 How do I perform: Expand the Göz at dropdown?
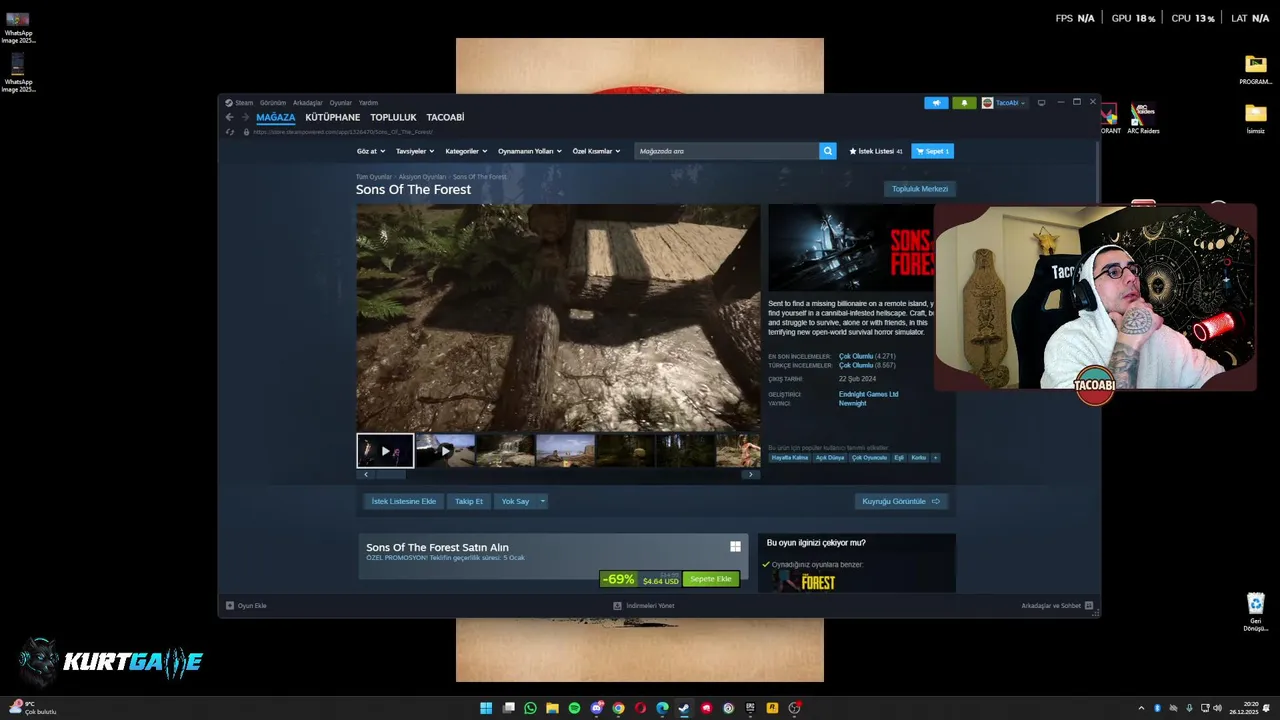pyautogui.click(x=369, y=151)
